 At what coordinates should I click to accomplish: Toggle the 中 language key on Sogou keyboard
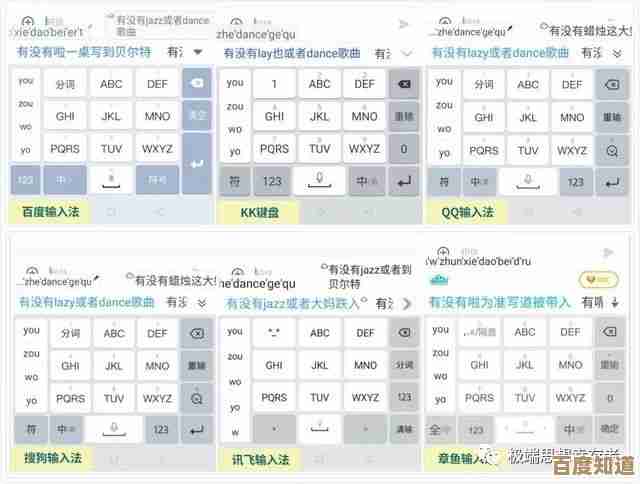(65, 430)
